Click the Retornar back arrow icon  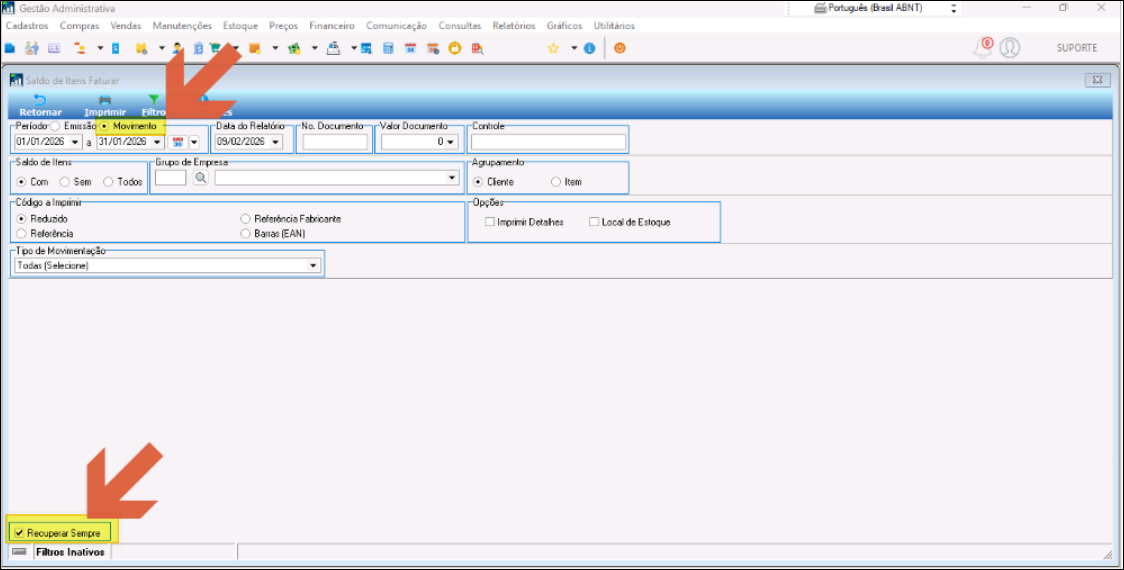(39, 100)
